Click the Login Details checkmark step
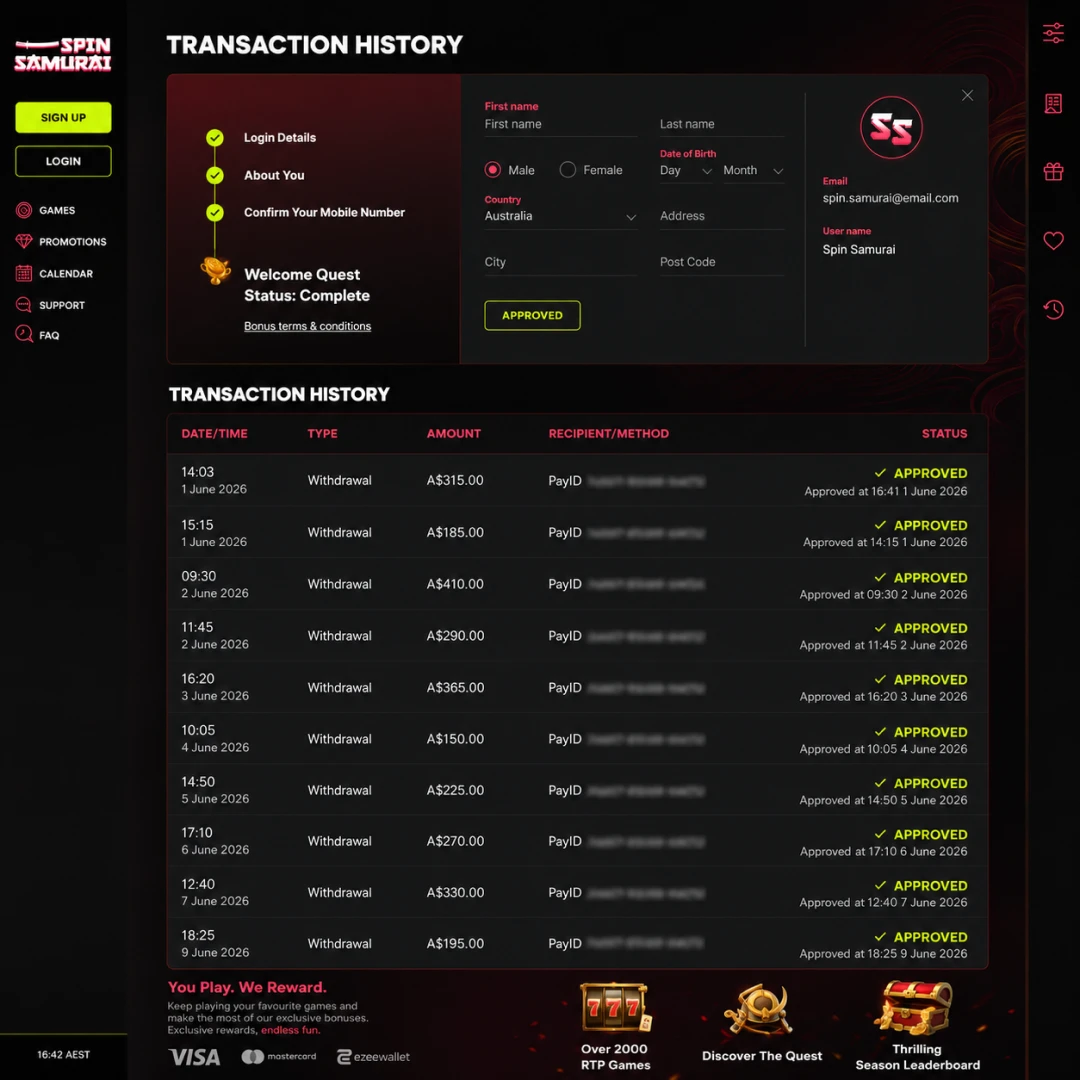This screenshot has height=1080, width=1080. pos(215,138)
